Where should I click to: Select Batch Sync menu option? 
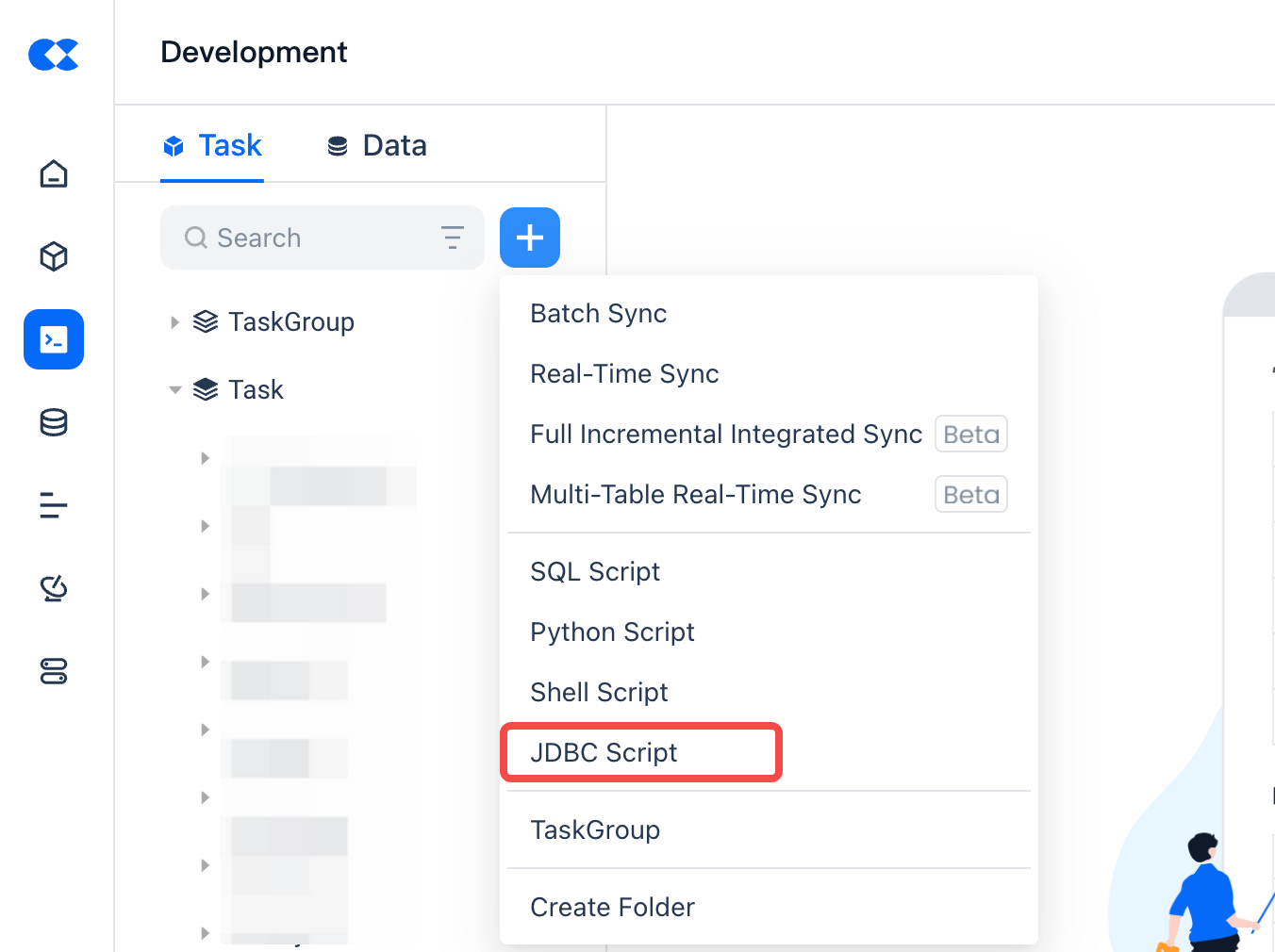(x=598, y=313)
